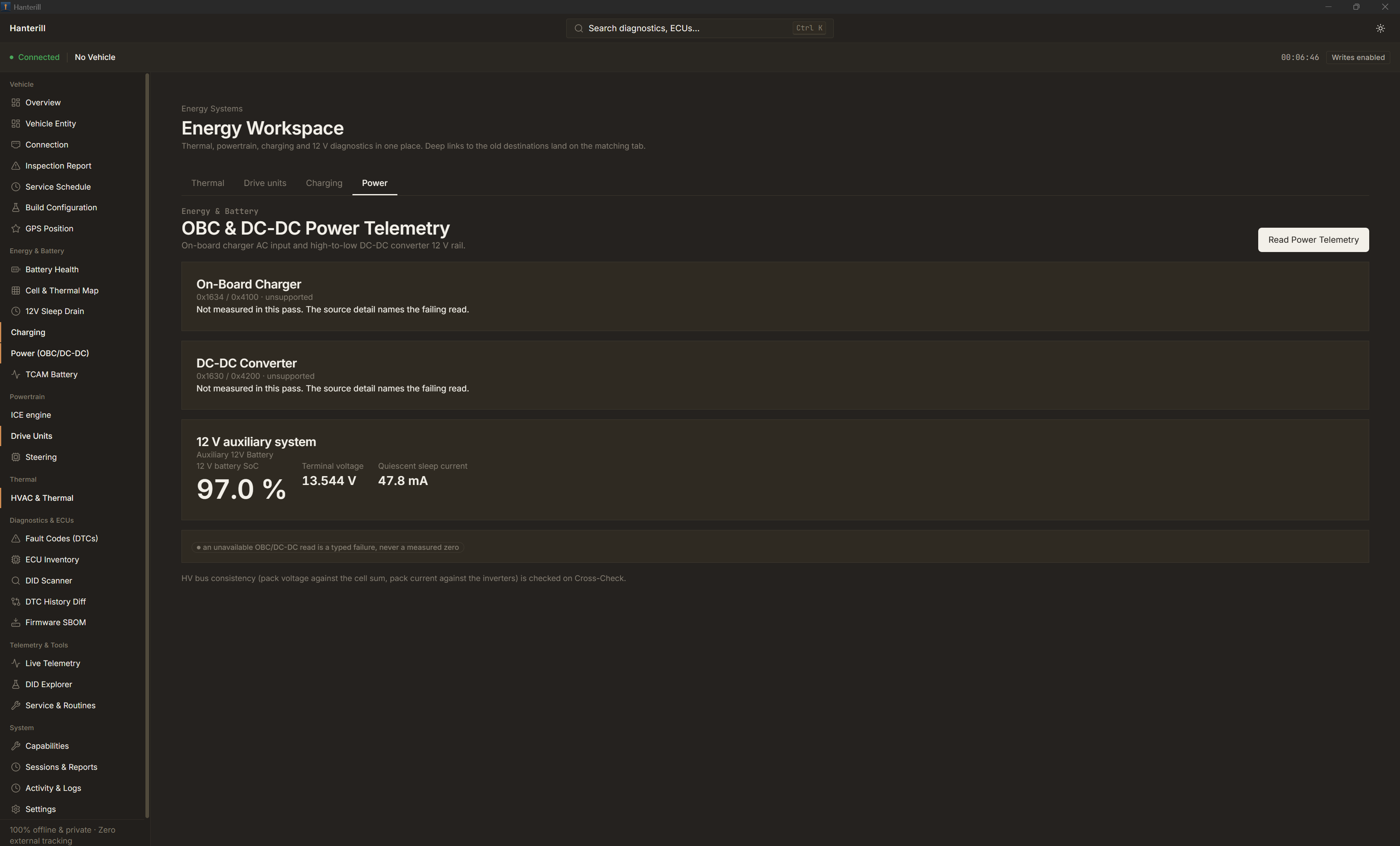This screenshot has height=846, width=1400.
Task: Select the Power tab
Action: click(x=374, y=183)
